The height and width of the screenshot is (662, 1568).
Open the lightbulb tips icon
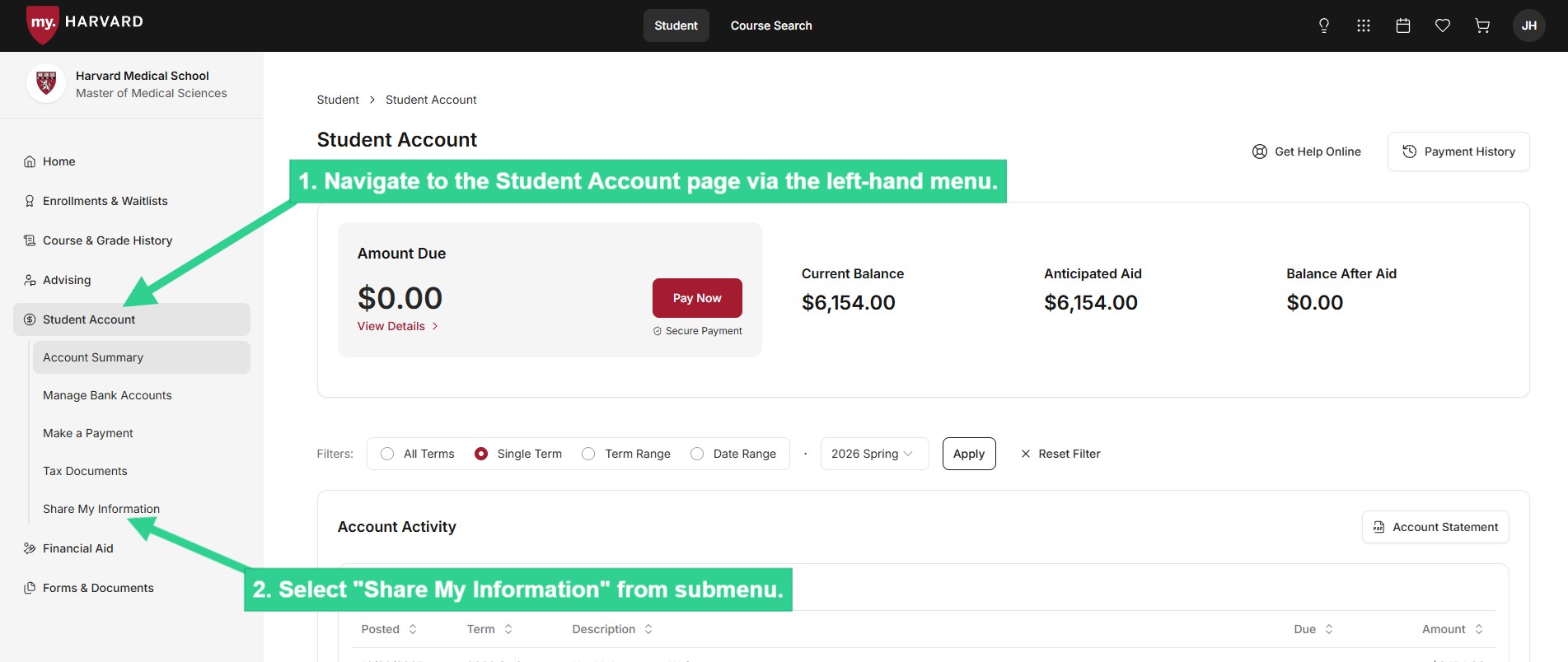click(x=1324, y=26)
